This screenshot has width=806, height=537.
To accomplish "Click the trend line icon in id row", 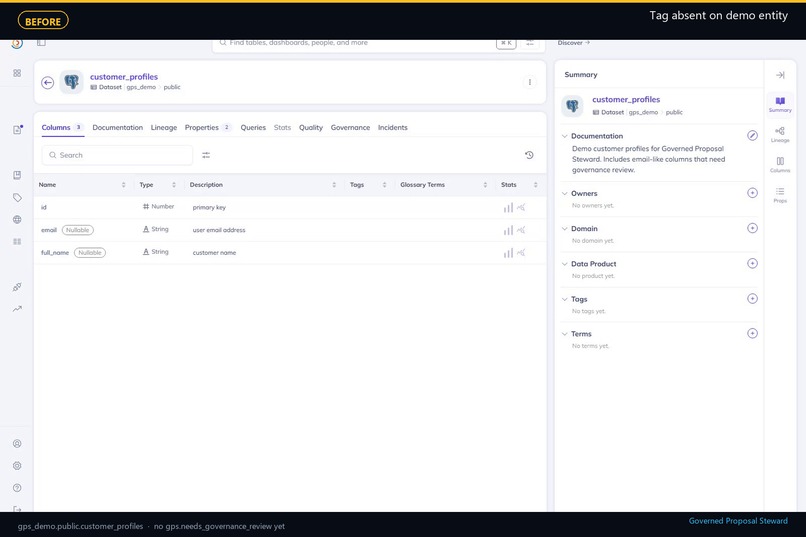I will (x=521, y=208).
